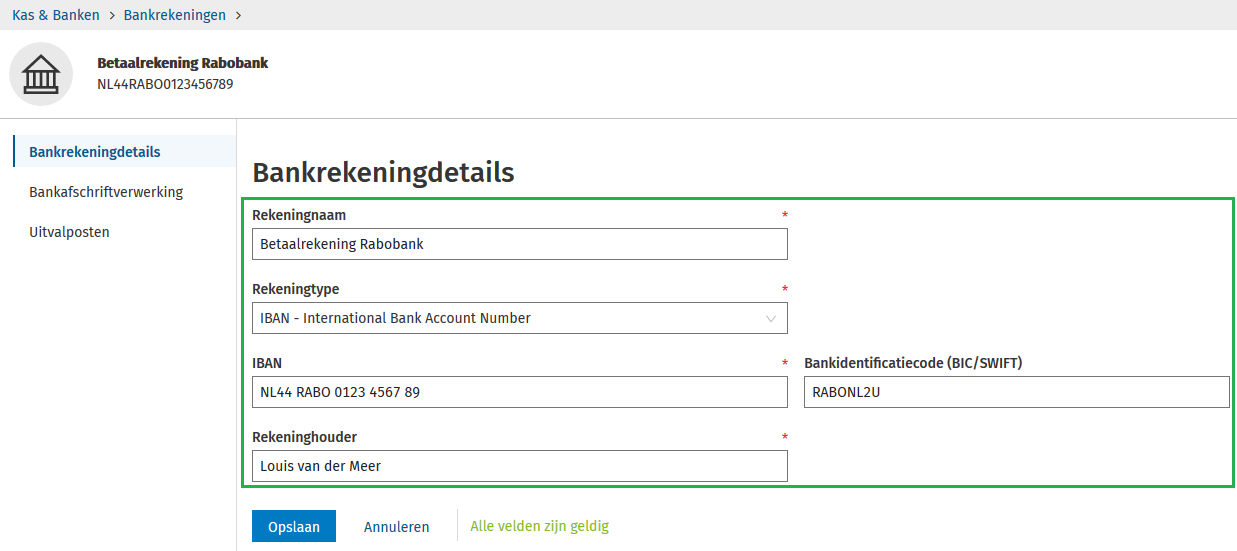Focus the Rekeningnaam text field
The width and height of the screenshot is (1237, 551).
(519, 244)
